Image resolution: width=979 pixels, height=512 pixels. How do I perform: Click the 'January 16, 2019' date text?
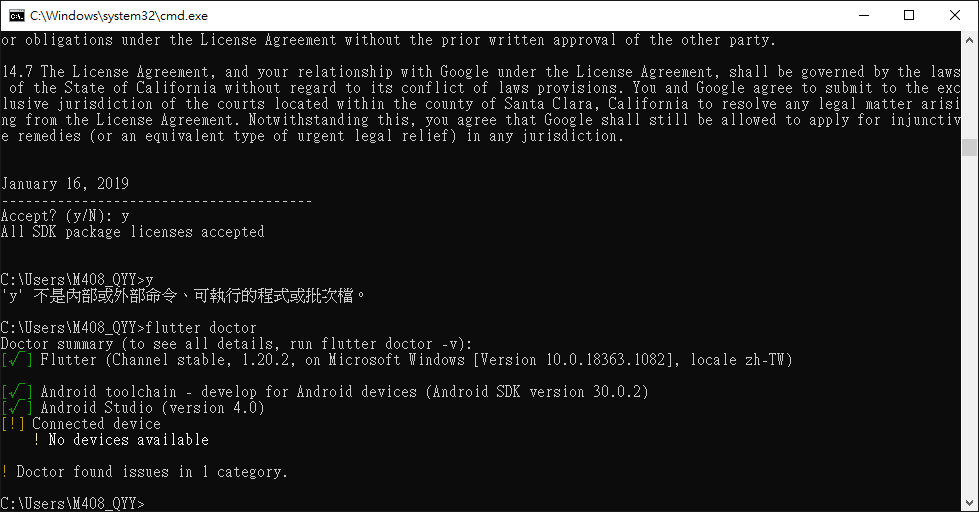pos(65,184)
